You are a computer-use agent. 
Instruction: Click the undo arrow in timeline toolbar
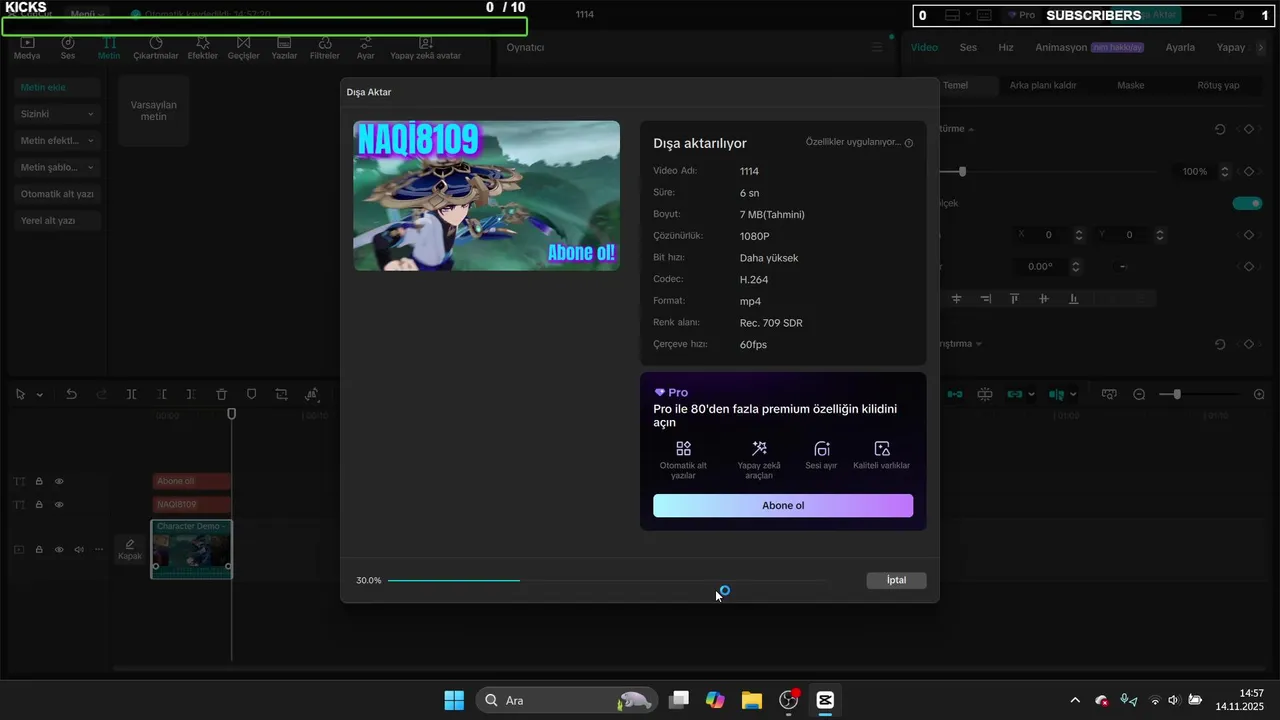(x=71, y=395)
